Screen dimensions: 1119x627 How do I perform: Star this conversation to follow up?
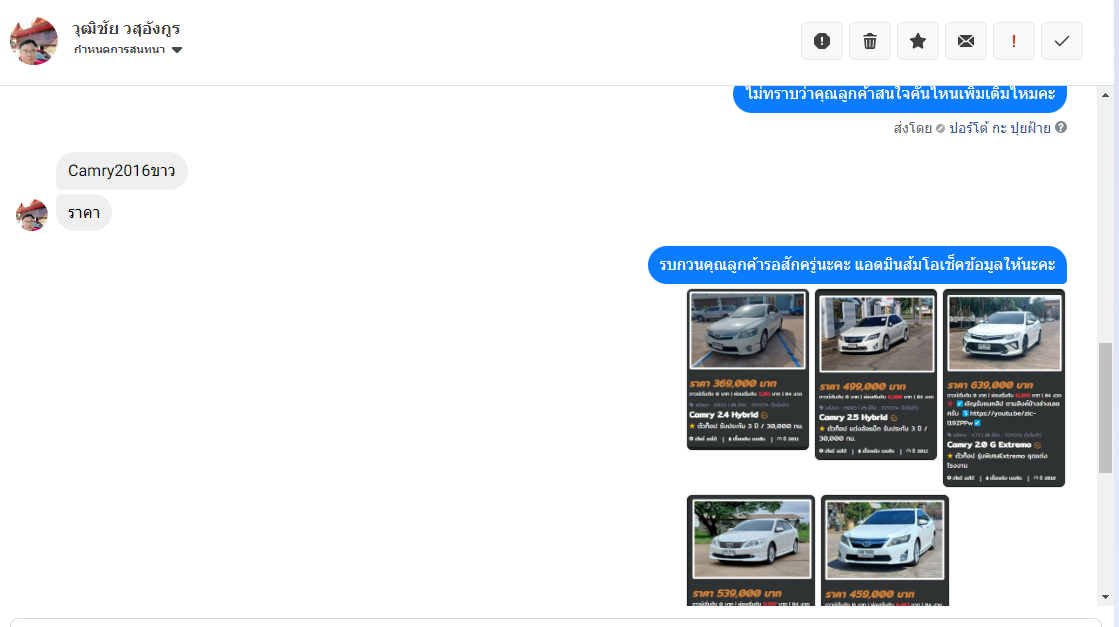pyautogui.click(x=918, y=41)
